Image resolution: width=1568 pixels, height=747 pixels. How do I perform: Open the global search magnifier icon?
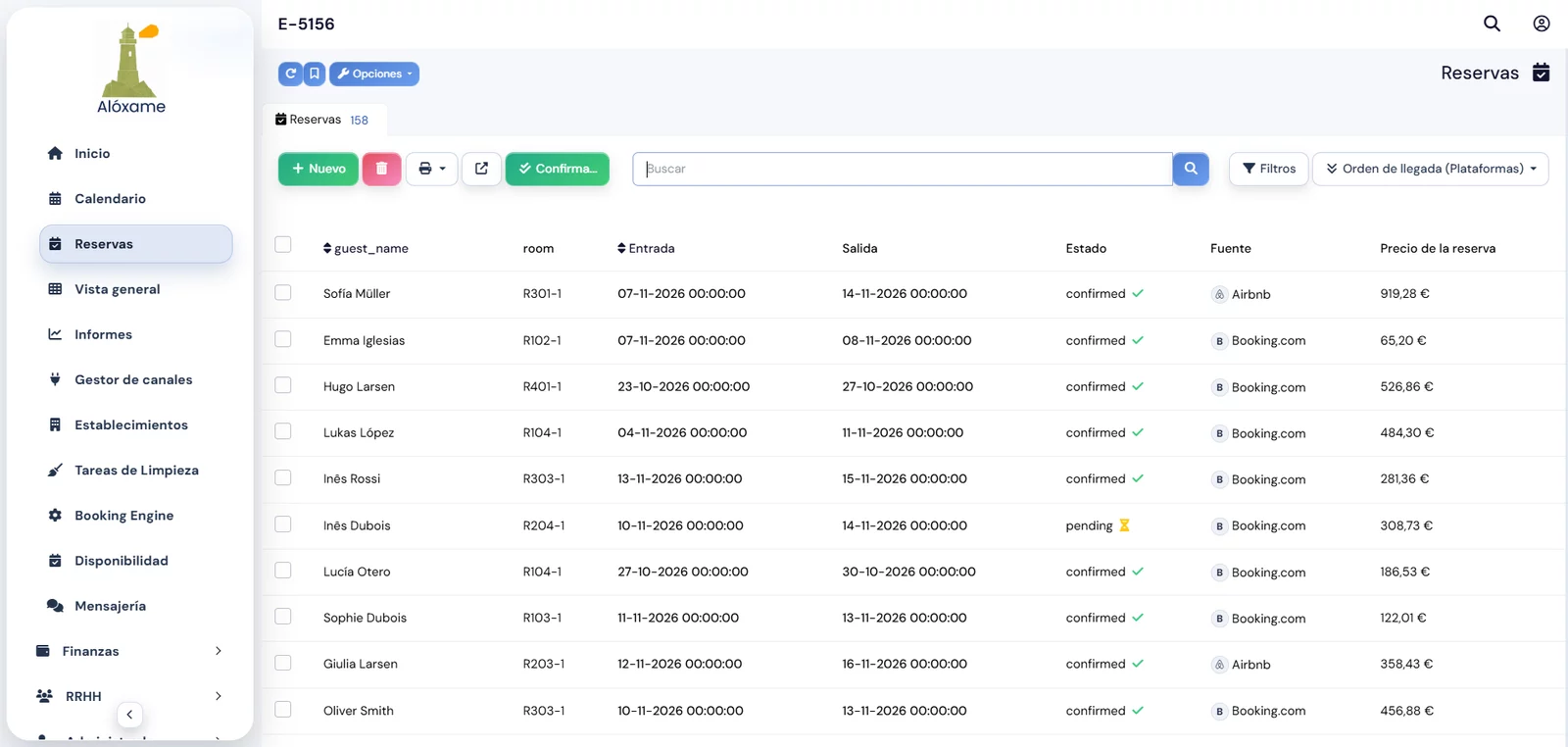tap(1492, 24)
